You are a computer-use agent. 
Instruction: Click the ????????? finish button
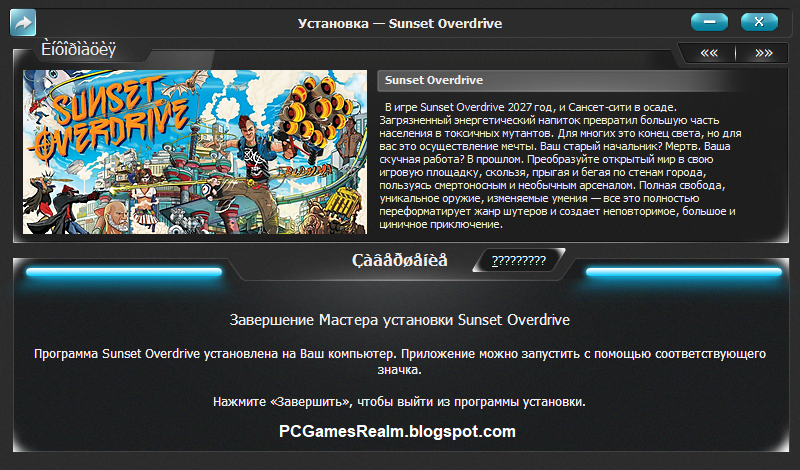tap(518, 261)
